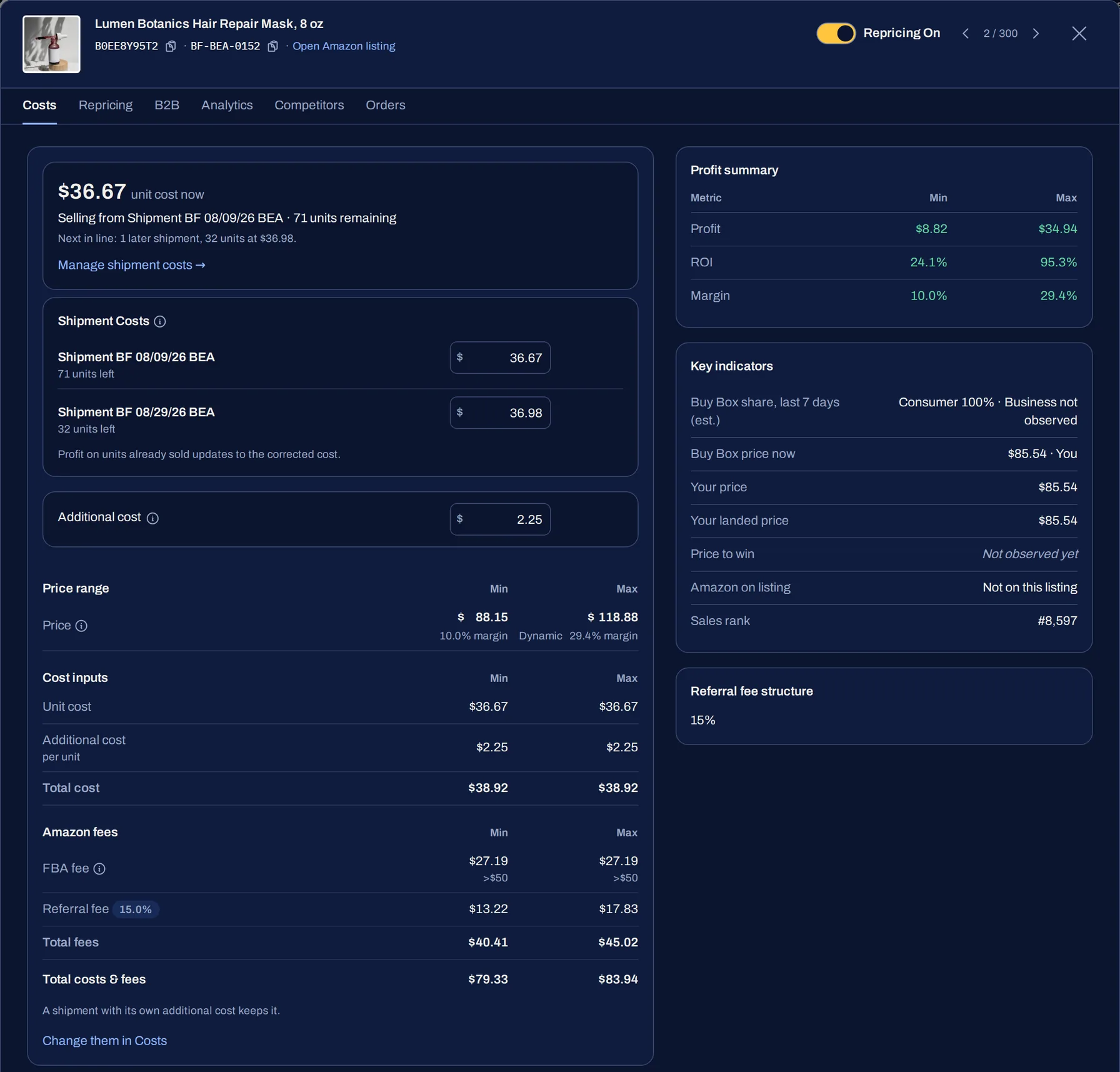This screenshot has width=1120, height=1072.
Task: Click the max Total fees $45.02
Action: [x=618, y=943]
